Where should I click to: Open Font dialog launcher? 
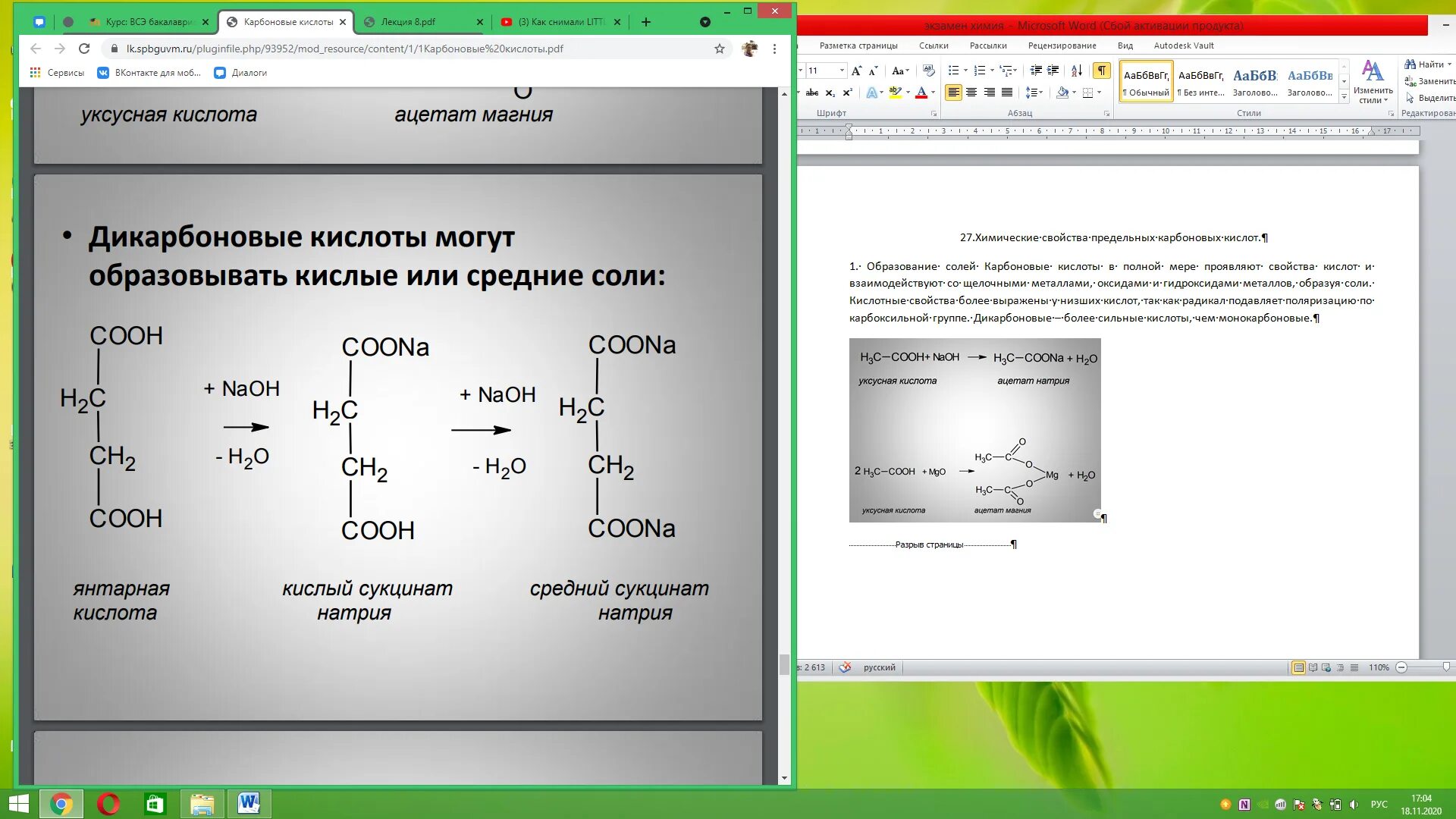(934, 114)
